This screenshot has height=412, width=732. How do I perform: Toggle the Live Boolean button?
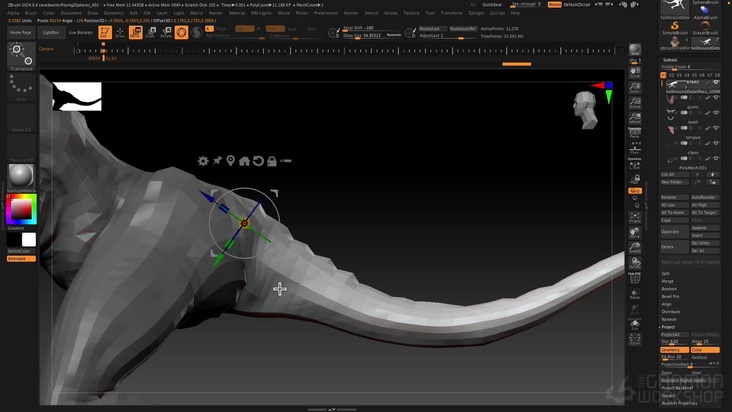[x=80, y=32]
